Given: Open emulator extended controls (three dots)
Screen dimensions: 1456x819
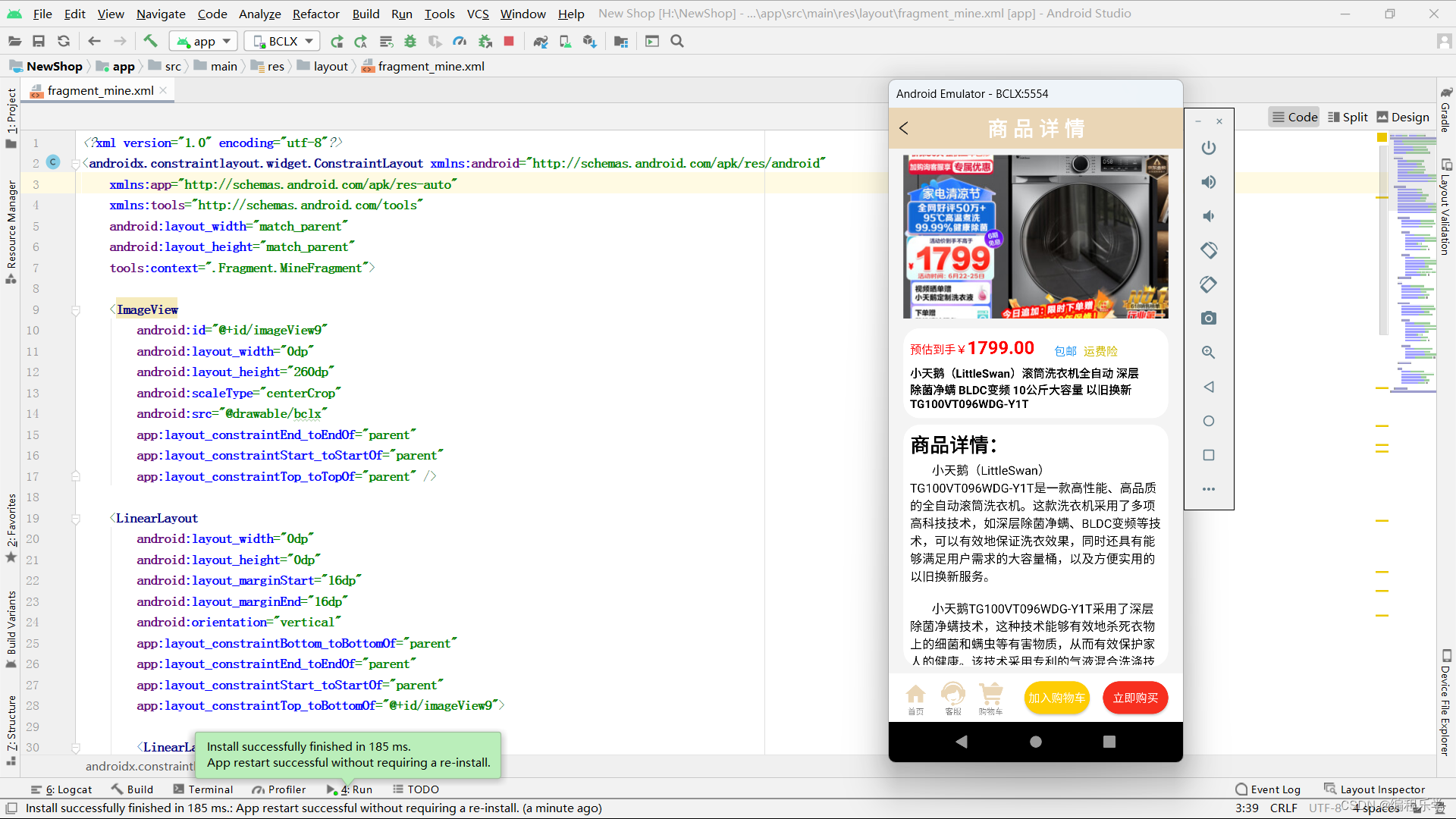Looking at the screenshot, I should point(1209,489).
